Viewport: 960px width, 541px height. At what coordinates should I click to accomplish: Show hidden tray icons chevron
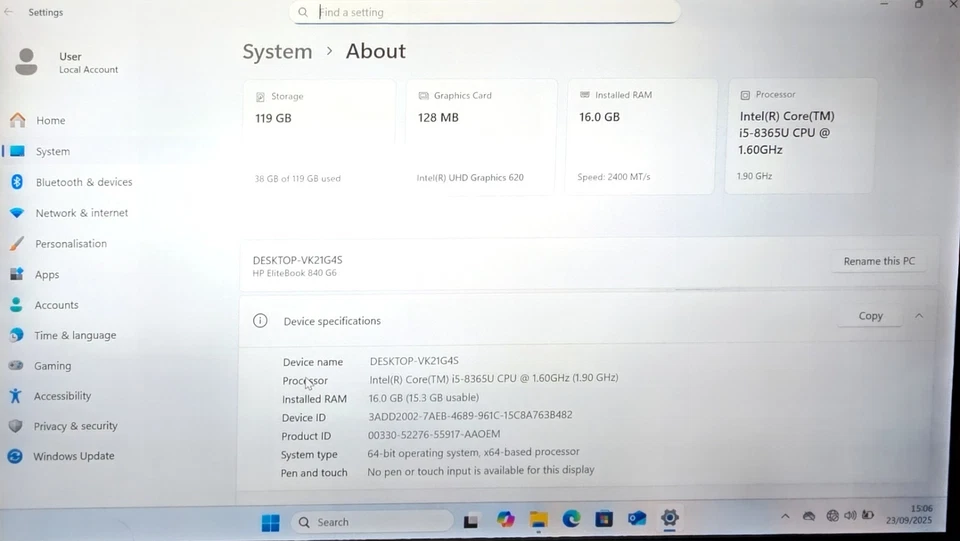click(x=785, y=516)
